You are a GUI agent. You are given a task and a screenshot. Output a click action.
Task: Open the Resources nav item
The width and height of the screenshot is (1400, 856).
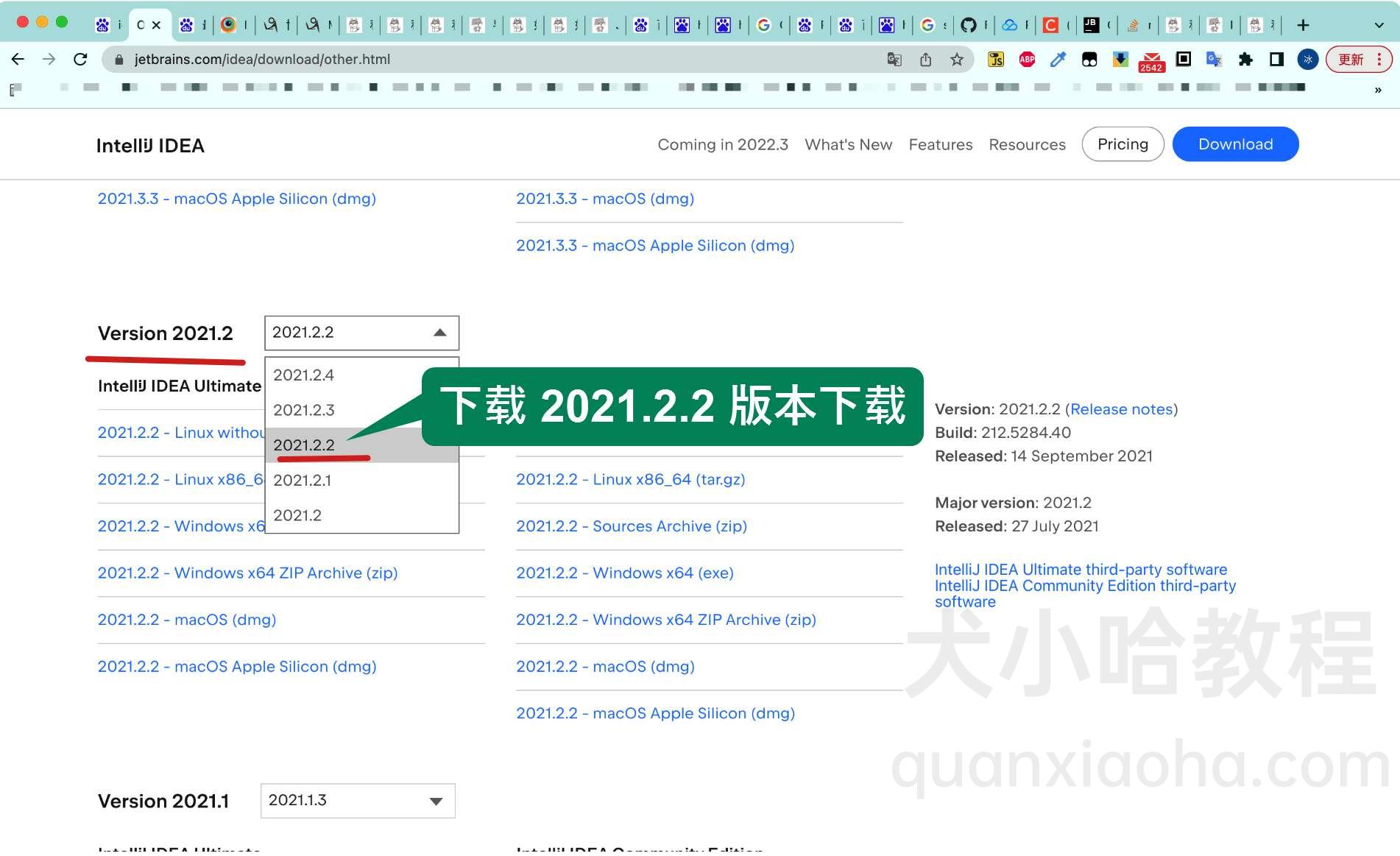click(x=1027, y=144)
